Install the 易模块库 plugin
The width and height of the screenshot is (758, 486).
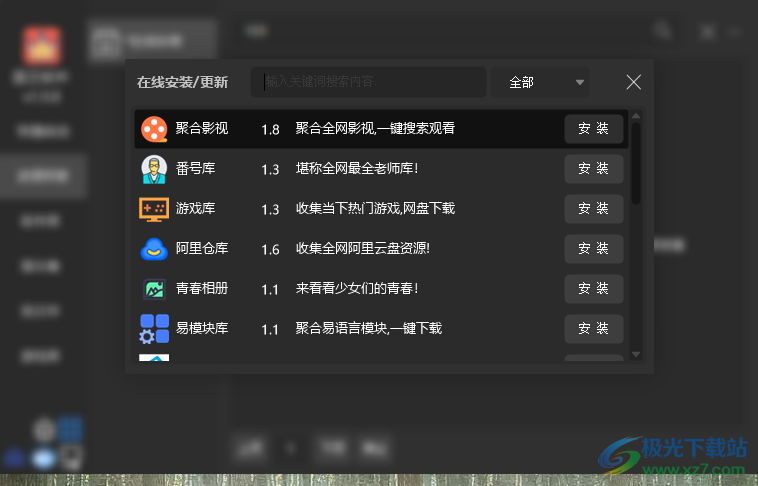(x=594, y=329)
